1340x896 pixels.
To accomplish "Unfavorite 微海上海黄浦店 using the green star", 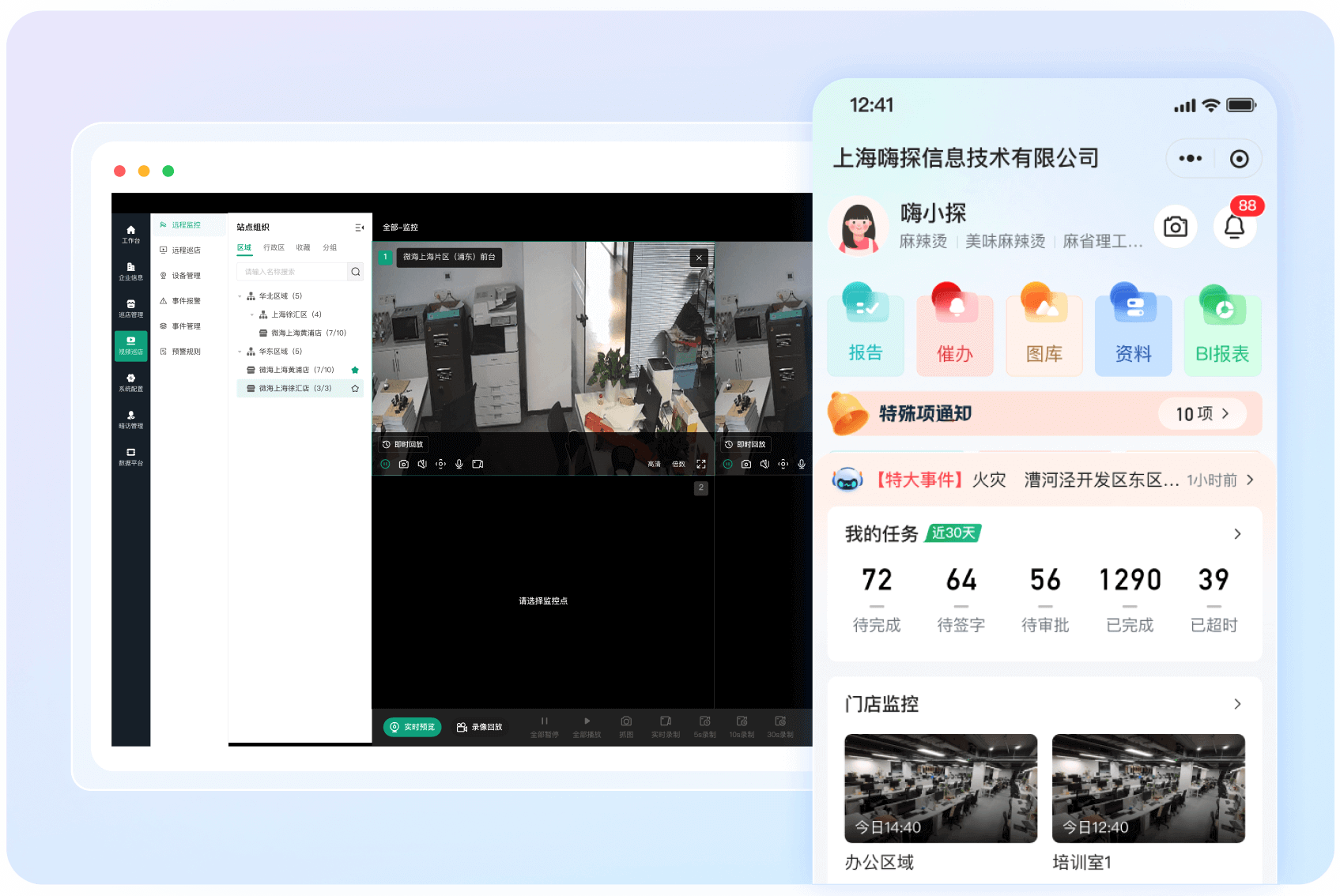I will click(355, 370).
